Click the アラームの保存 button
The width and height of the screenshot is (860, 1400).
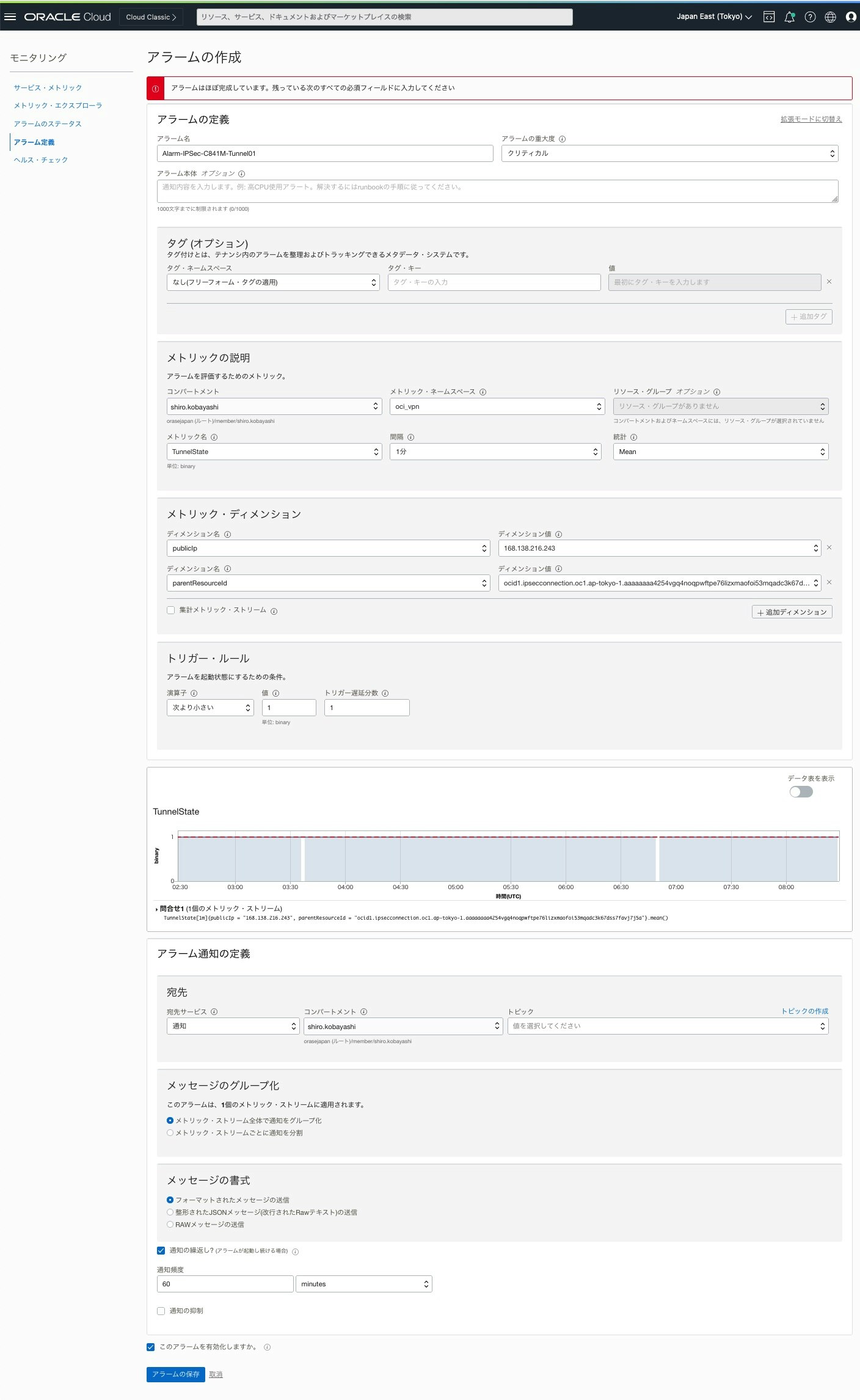(x=176, y=1374)
